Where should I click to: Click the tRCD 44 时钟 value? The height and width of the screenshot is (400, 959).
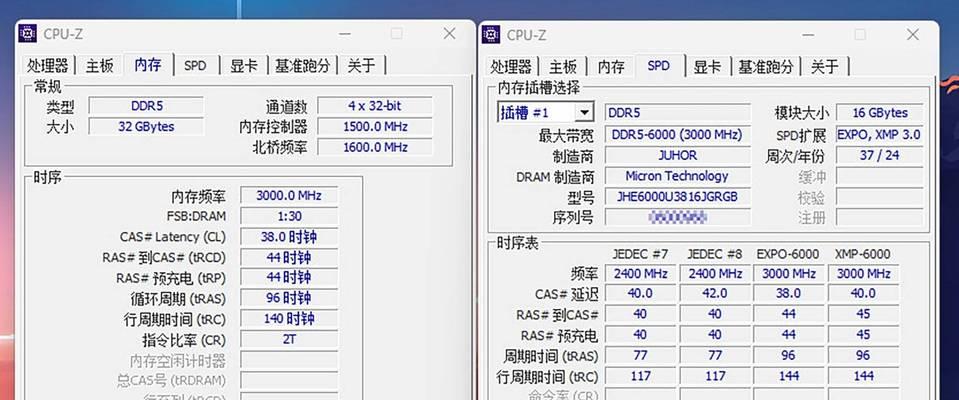tap(289, 257)
